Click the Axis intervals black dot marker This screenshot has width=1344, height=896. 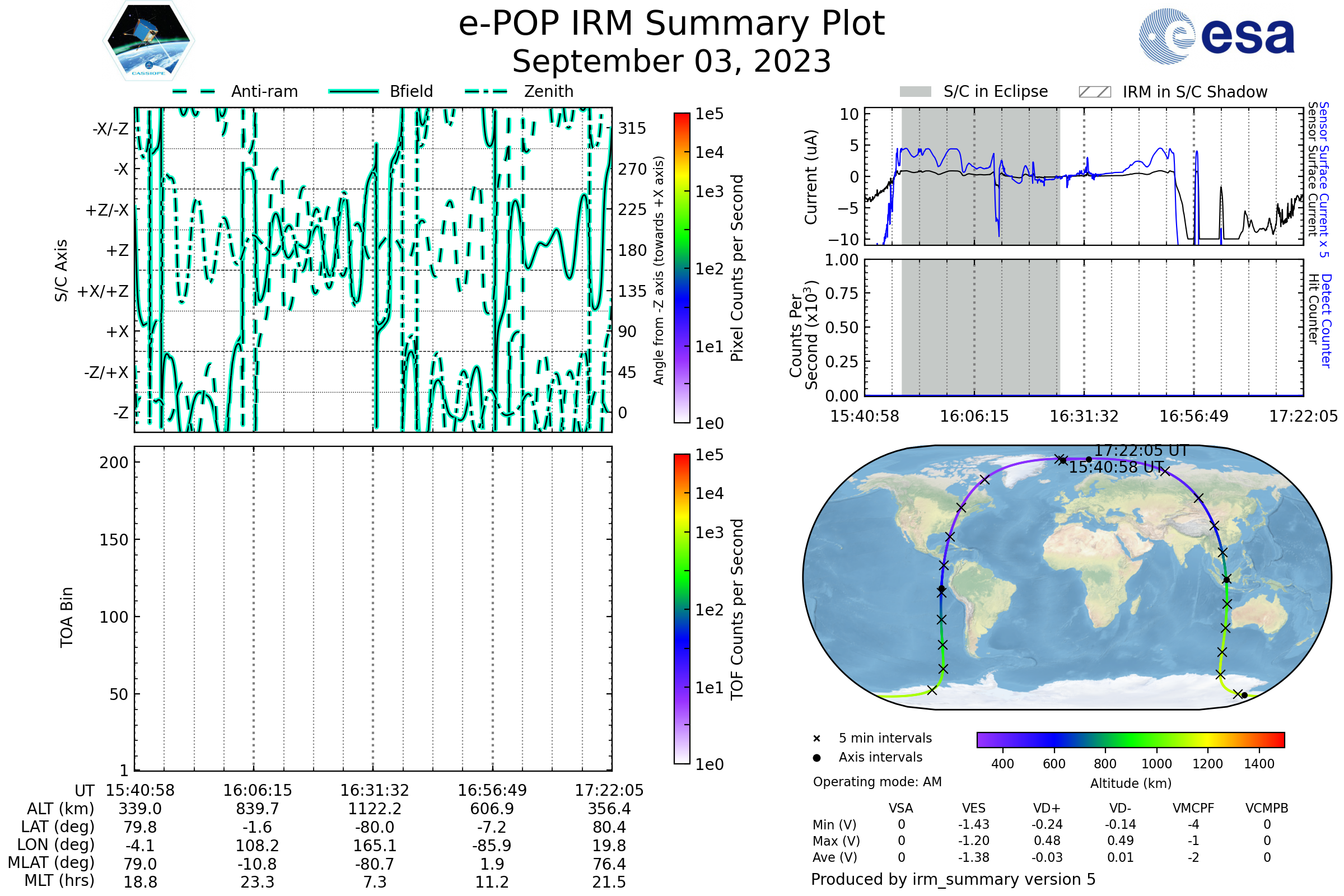click(x=816, y=758)
